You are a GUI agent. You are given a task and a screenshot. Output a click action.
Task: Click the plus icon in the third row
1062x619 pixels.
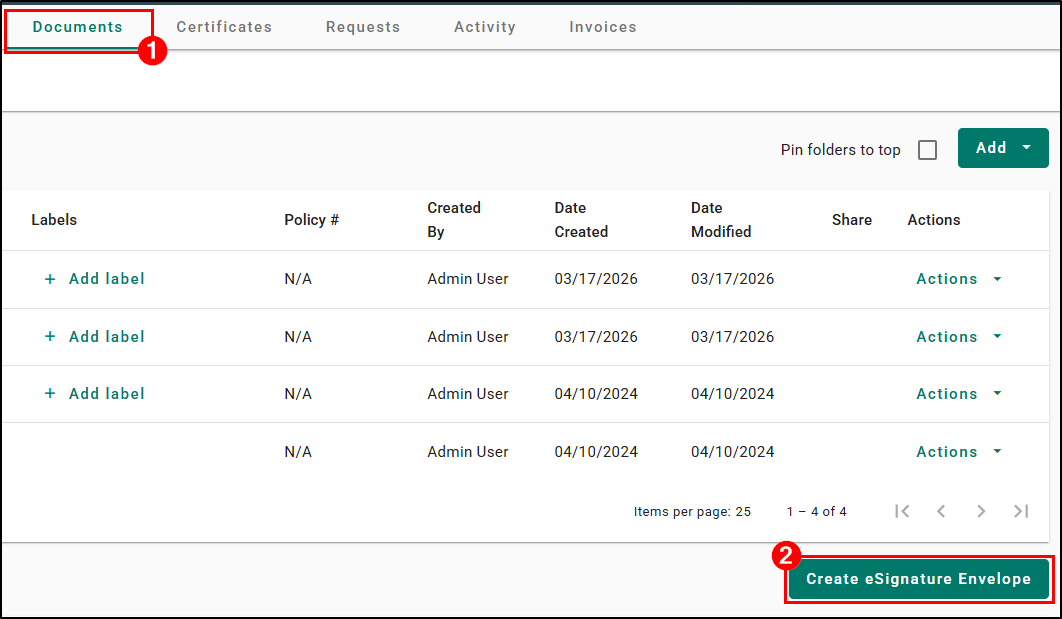click(x=50, y=394)
